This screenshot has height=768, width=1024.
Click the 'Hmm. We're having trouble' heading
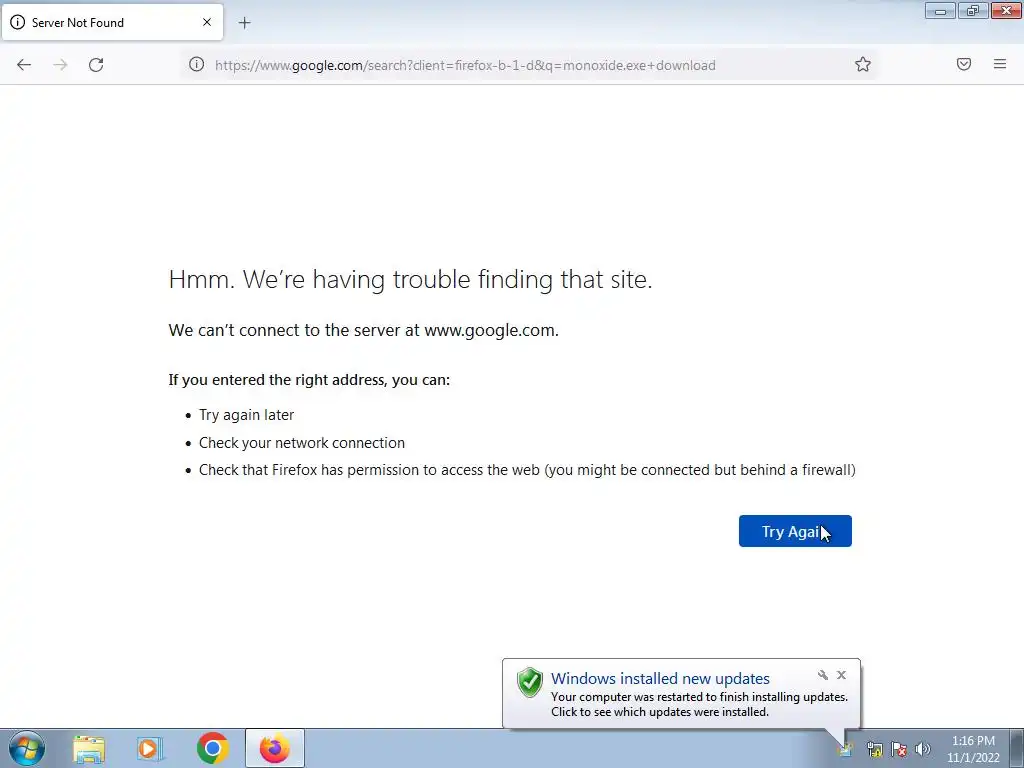coord(410,280)
